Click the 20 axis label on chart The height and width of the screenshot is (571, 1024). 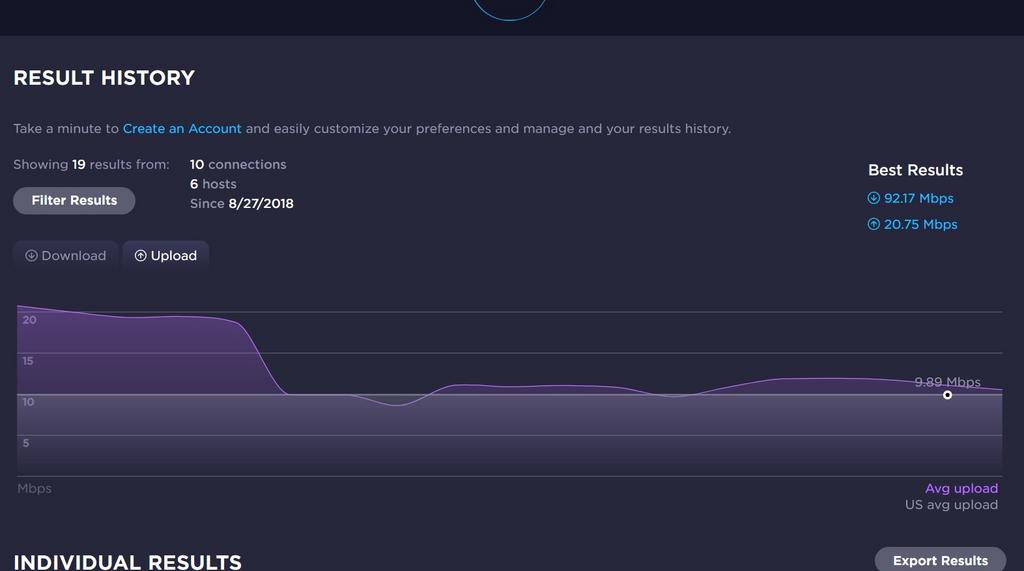[29, 319]
